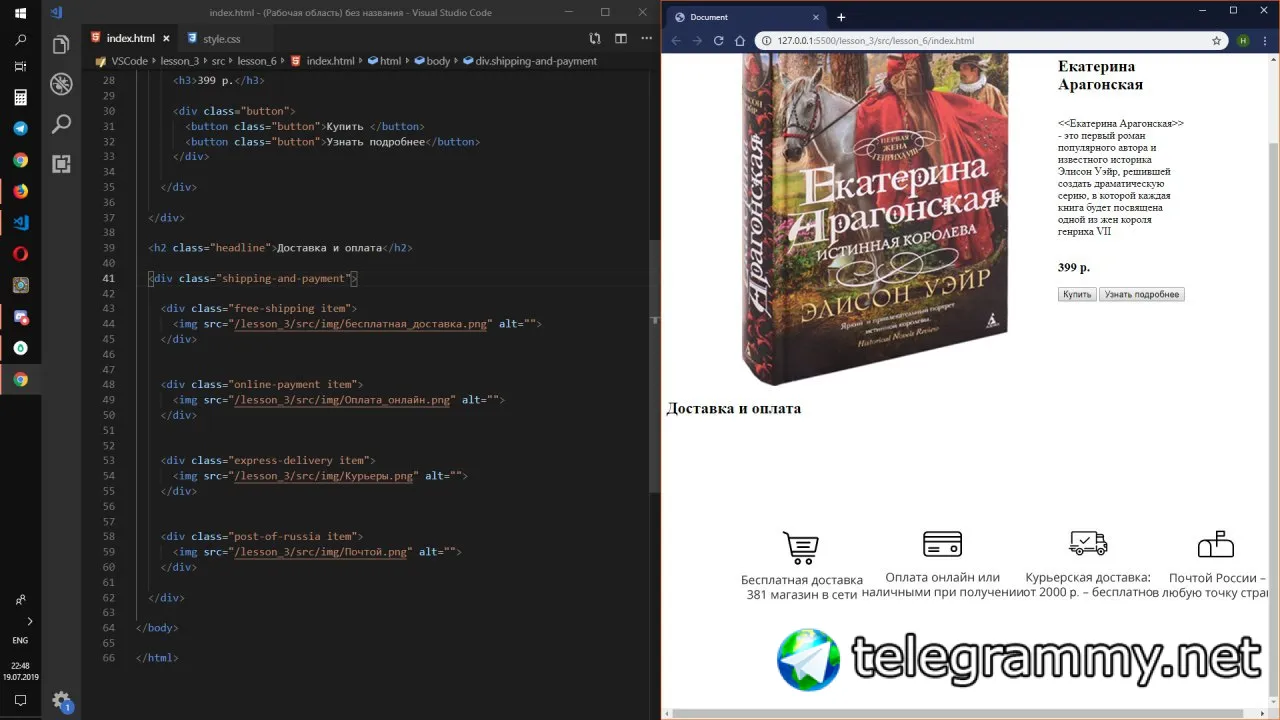This screenshot has height=720, width=1280.
Task: Click the Узнать подробнее button
Action: point(1142,295)
